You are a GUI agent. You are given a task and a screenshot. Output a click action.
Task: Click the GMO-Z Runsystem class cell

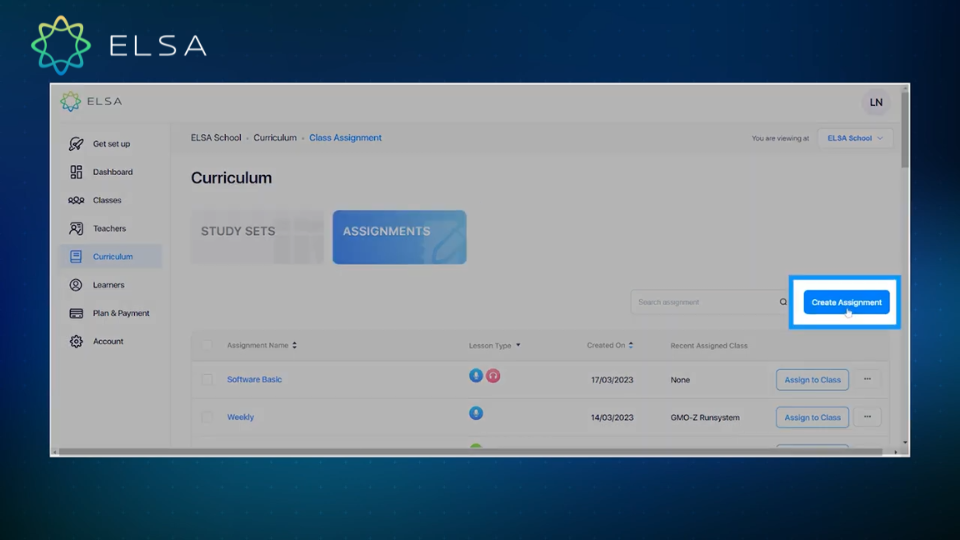point(705,418)
